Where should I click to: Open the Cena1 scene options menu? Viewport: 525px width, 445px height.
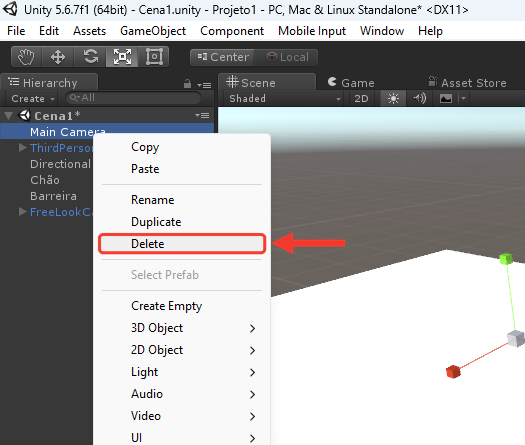pos(203,116)
